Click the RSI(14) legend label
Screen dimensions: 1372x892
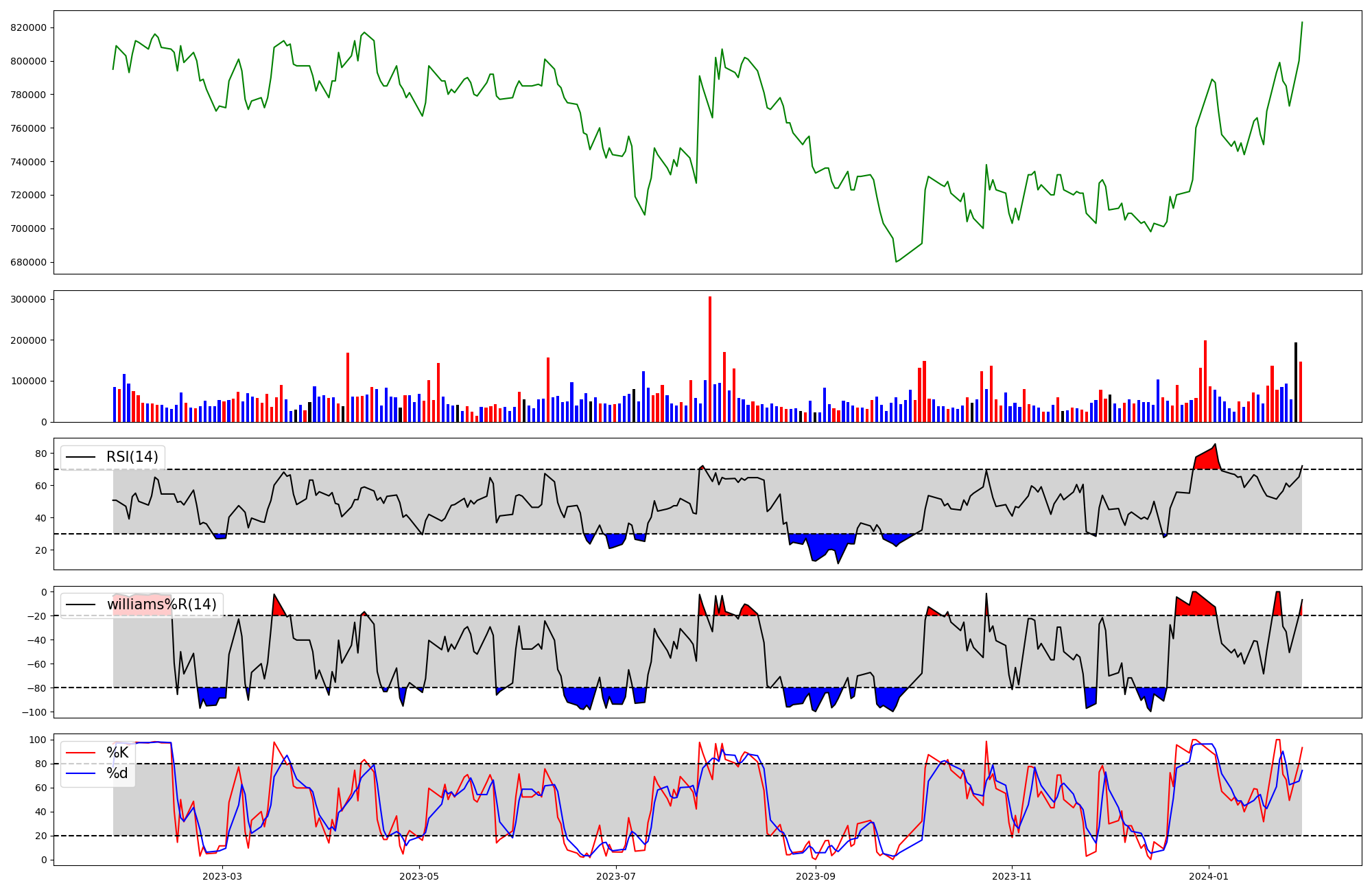132,457
